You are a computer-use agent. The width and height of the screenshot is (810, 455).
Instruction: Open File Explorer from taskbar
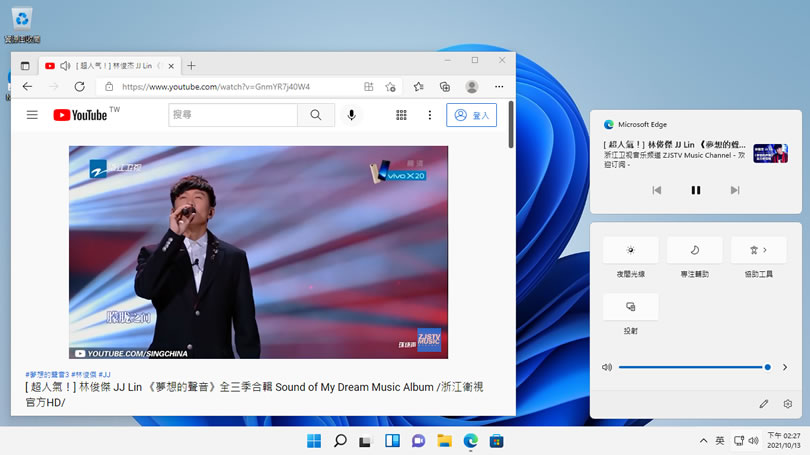pyautogui.click(x=444, y=441)
